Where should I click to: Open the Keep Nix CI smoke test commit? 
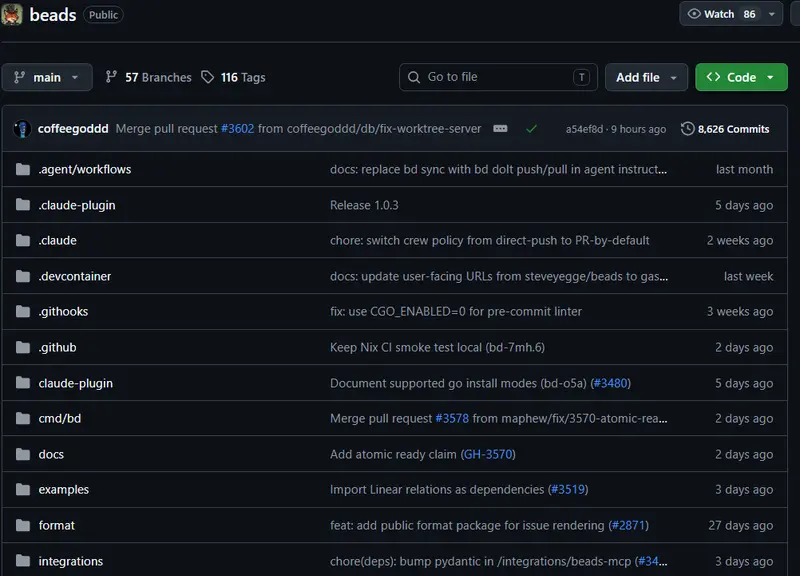[x=437, y=347]
